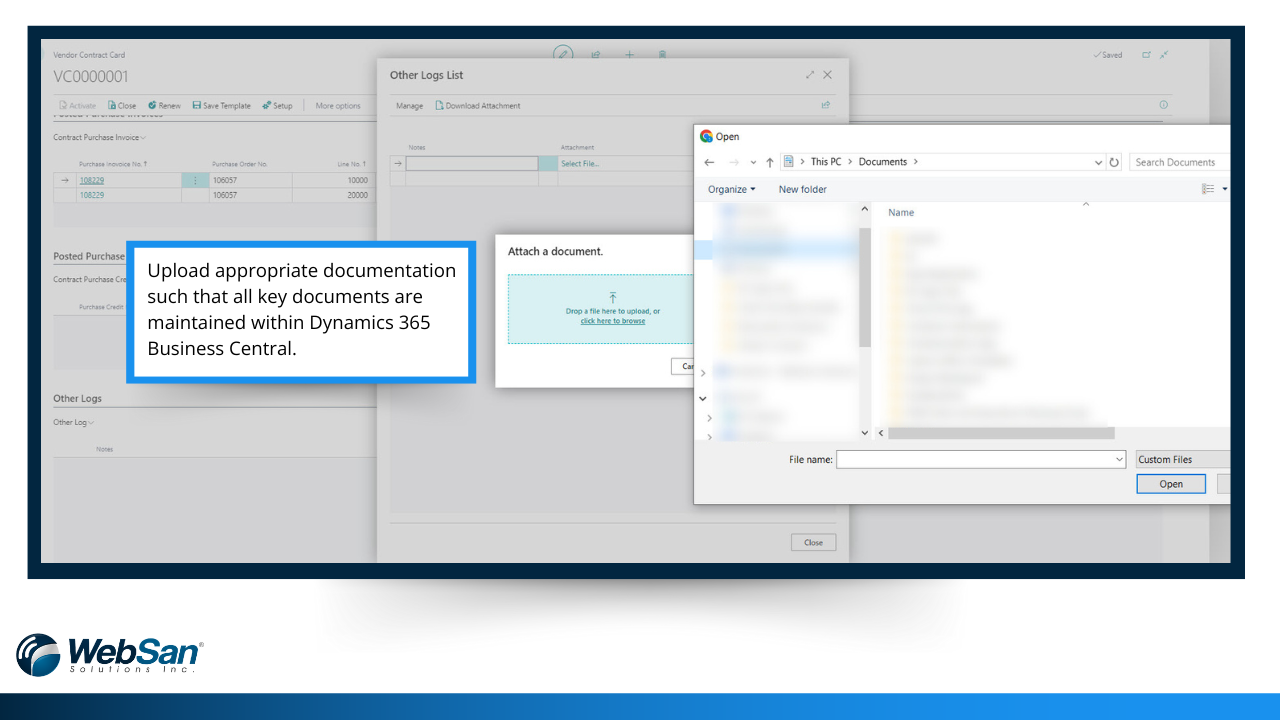This screenshot has height=720, width=1280.
Task: Refresh the Documents folder view
Action: point(1115,162)
